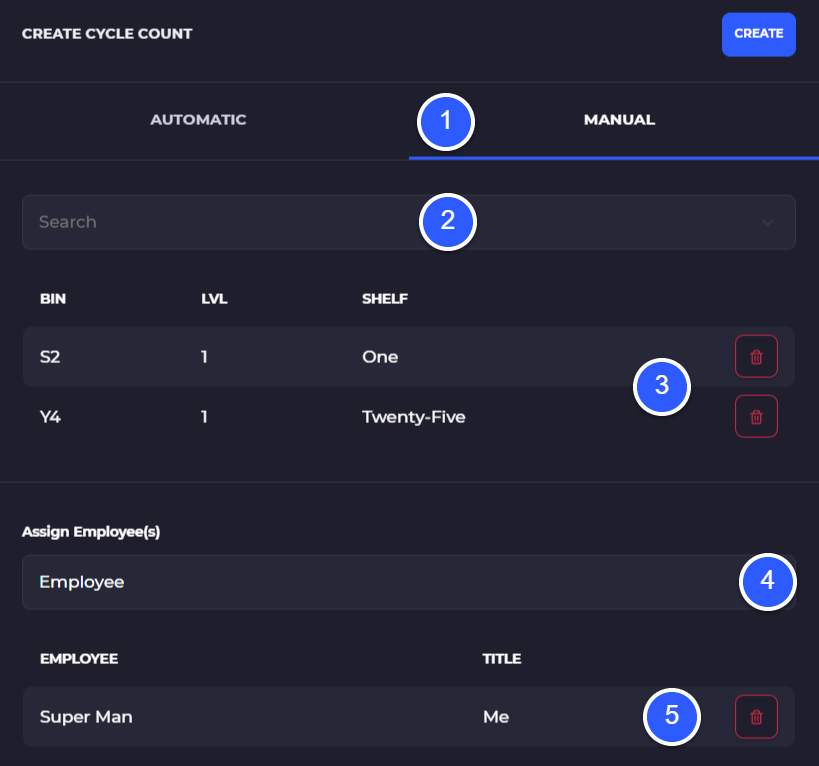Click shelf value Twenty-Five
The height and width of the screenshot is (766, 819).
(414, 417)
